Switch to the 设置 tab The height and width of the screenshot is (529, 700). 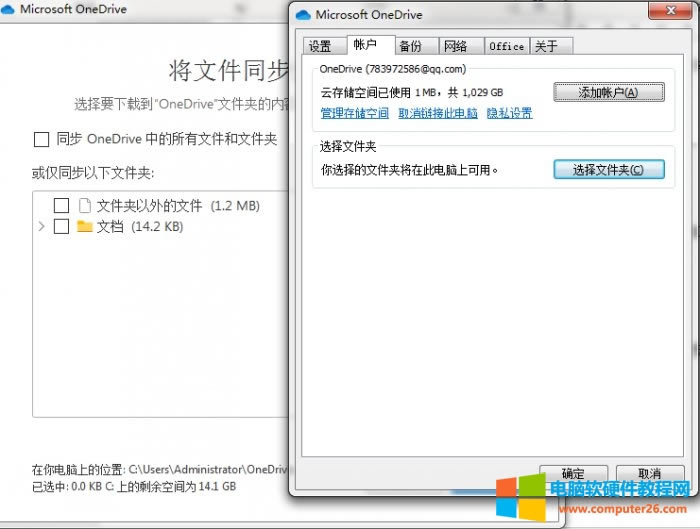[x=320, y=46]
